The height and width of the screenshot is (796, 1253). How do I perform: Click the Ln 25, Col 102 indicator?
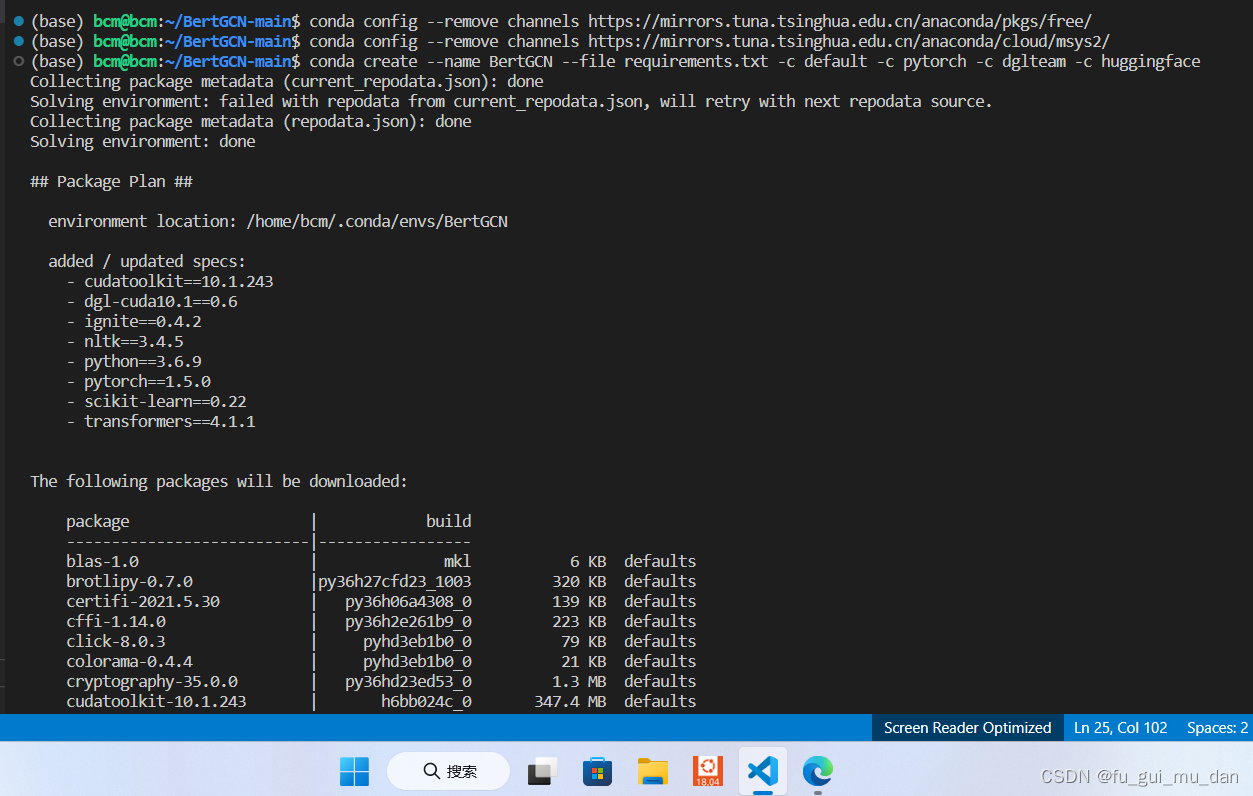coord(1119,727)
